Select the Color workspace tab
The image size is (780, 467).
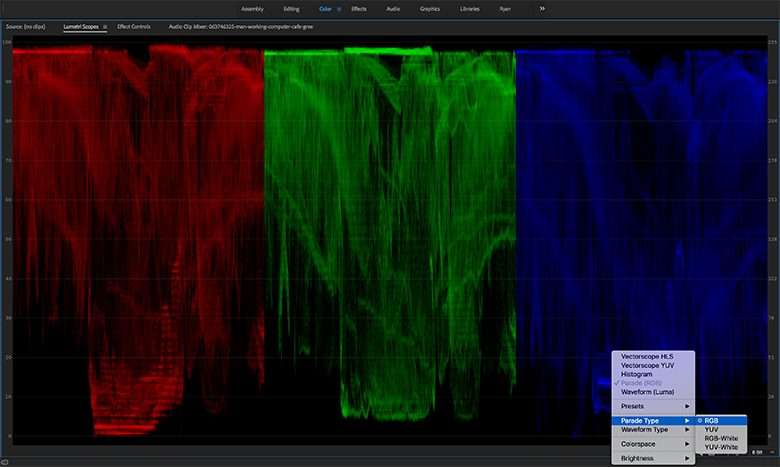coord(325,9)
